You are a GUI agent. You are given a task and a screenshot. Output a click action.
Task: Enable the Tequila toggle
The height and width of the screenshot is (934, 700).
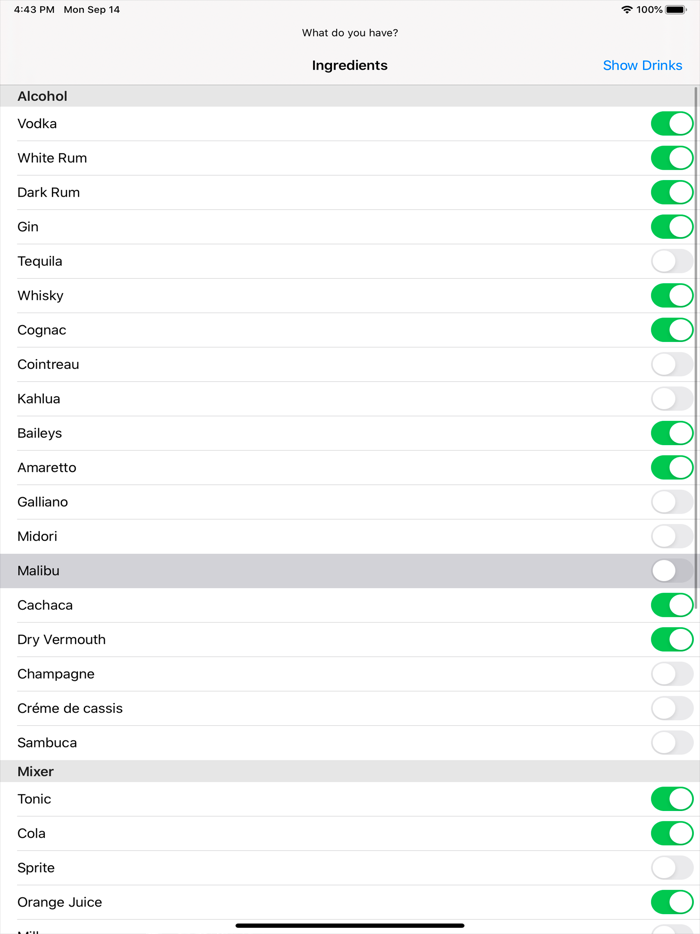[x=672, y=261]
